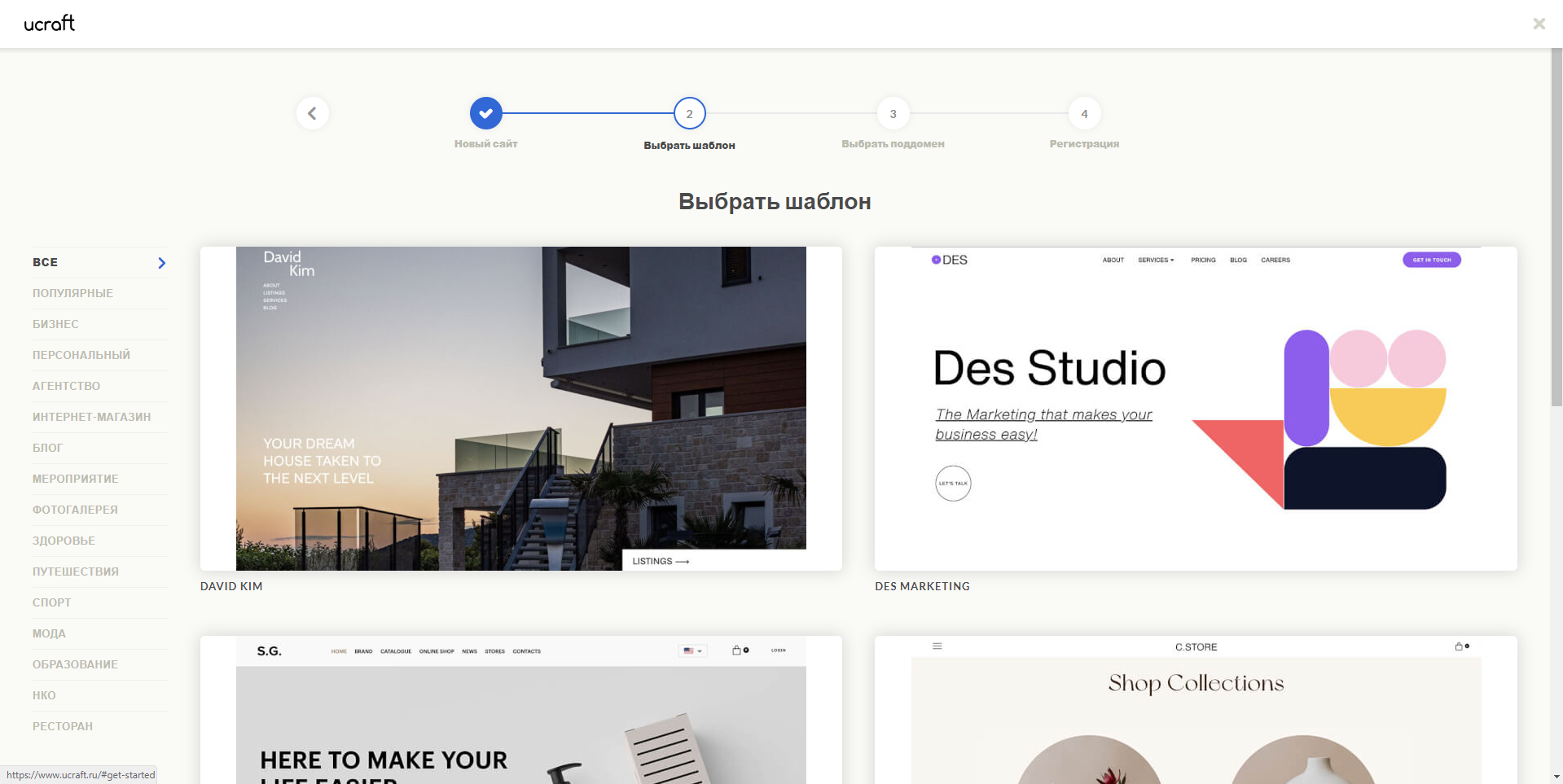The image size is (1563, 784).
Task: Pick the Des Marketing template thumbnail
Action: [x=1196, y=409]
